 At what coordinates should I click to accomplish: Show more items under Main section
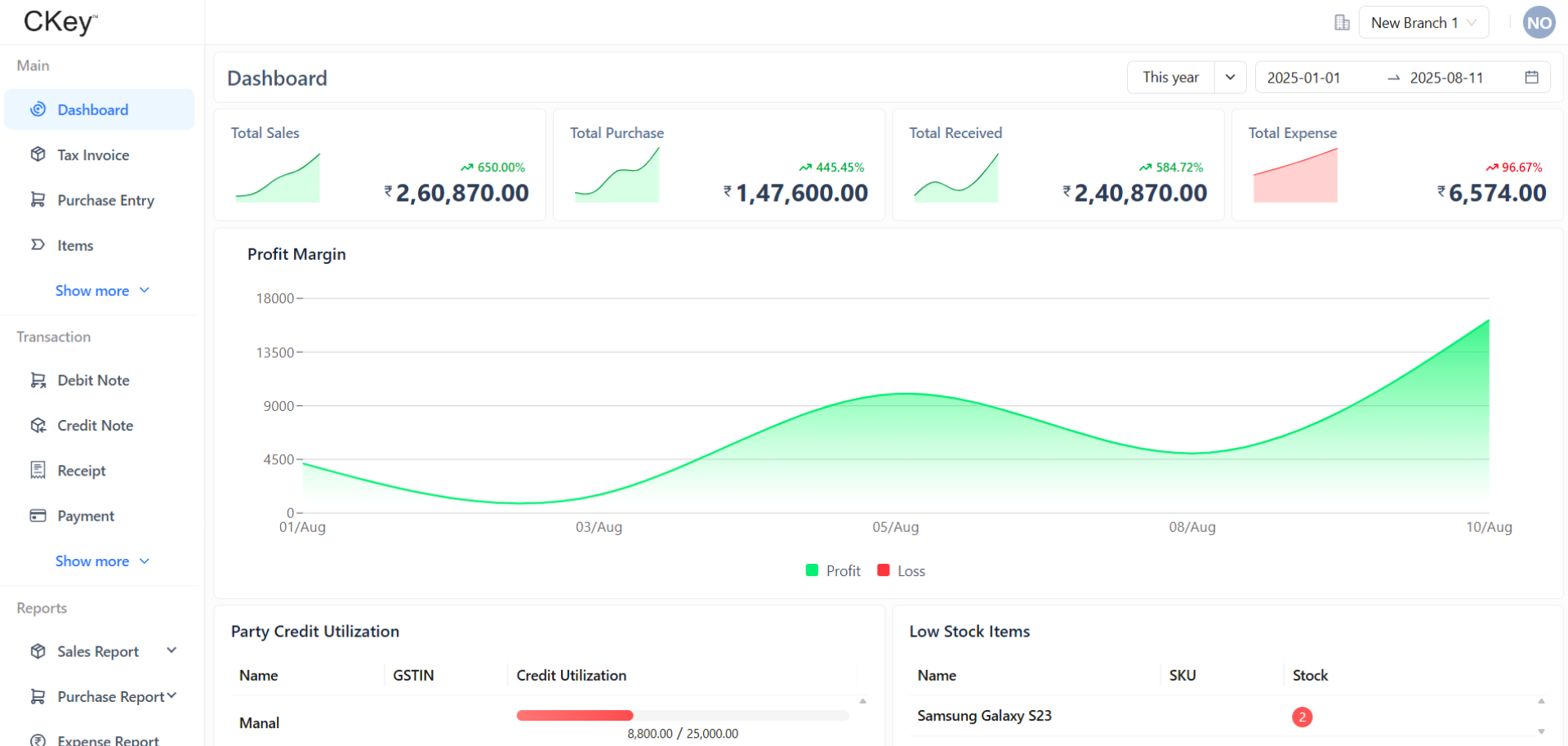[x=101, y=291]
